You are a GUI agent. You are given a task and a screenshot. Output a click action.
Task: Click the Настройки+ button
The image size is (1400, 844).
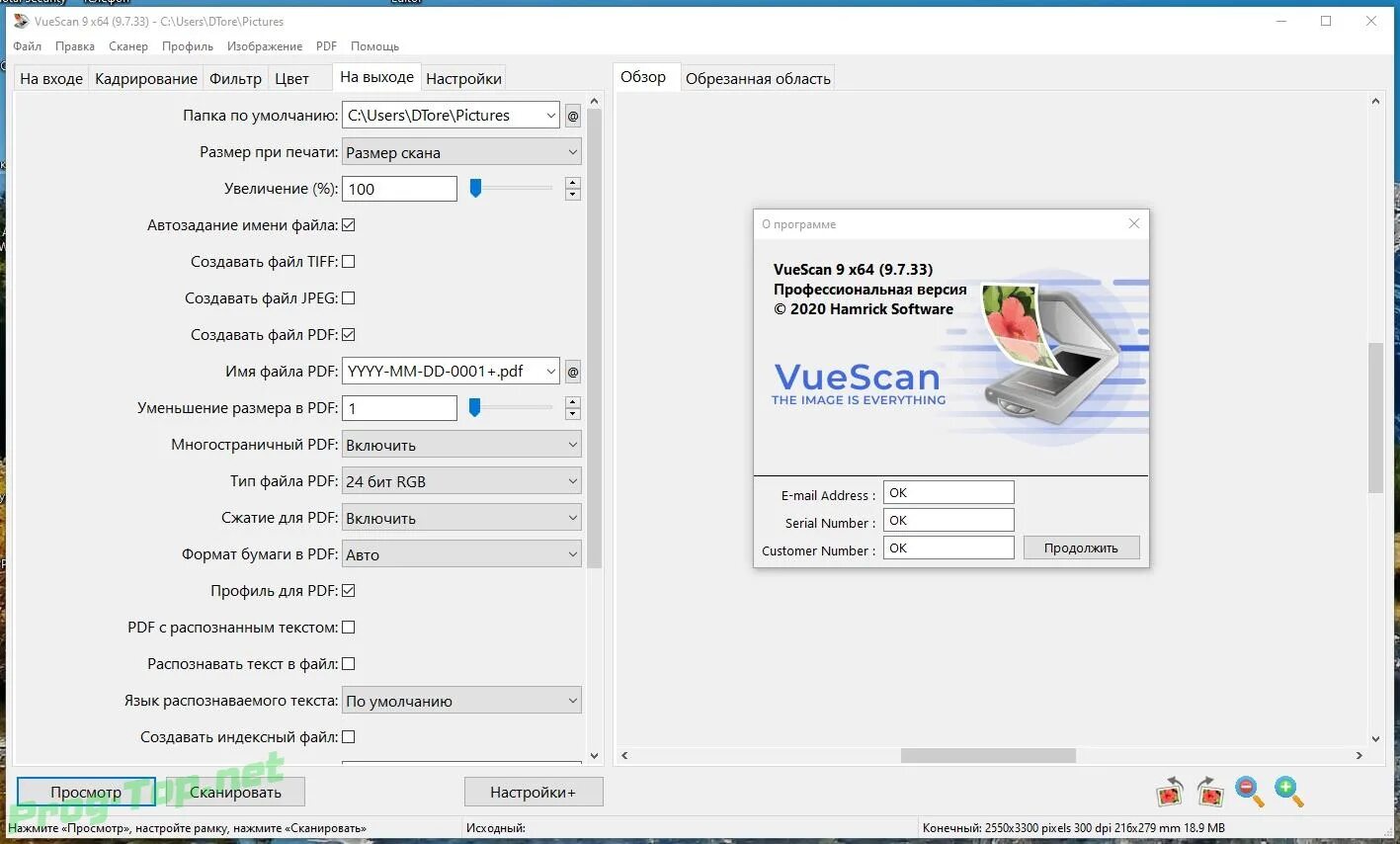point(534,792)
